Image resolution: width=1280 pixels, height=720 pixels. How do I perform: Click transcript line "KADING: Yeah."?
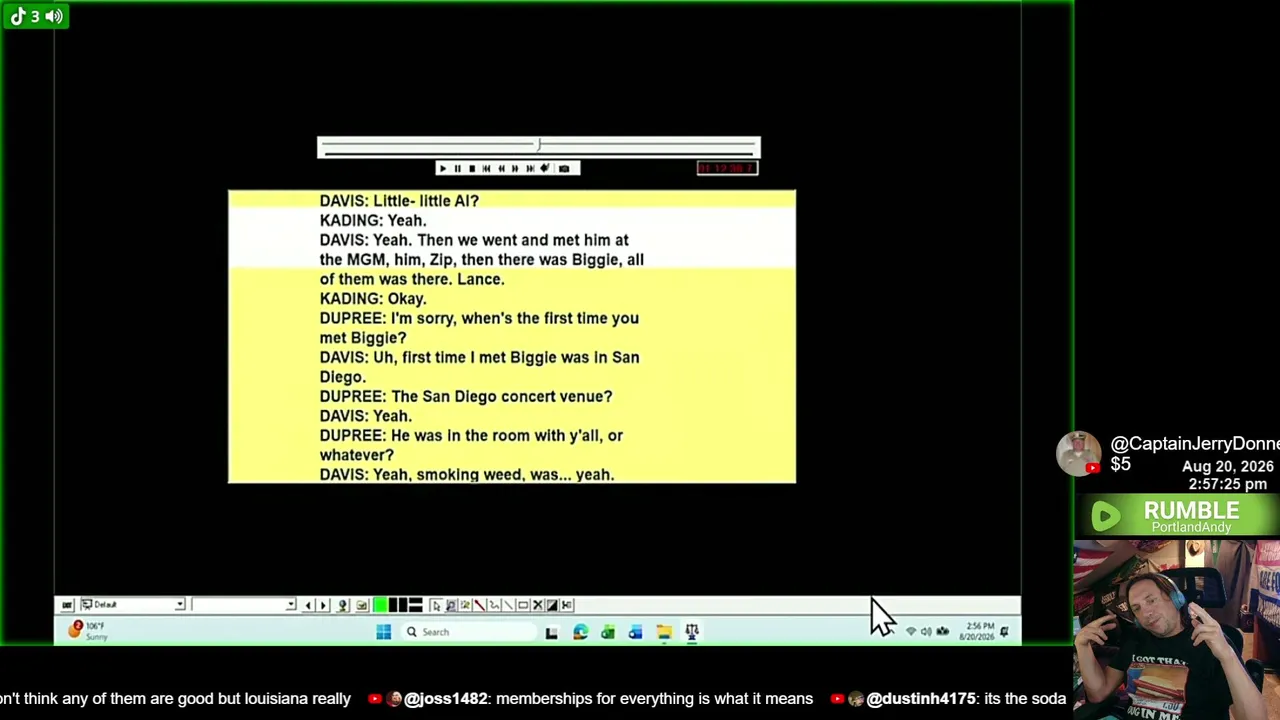tap(373, 221)
